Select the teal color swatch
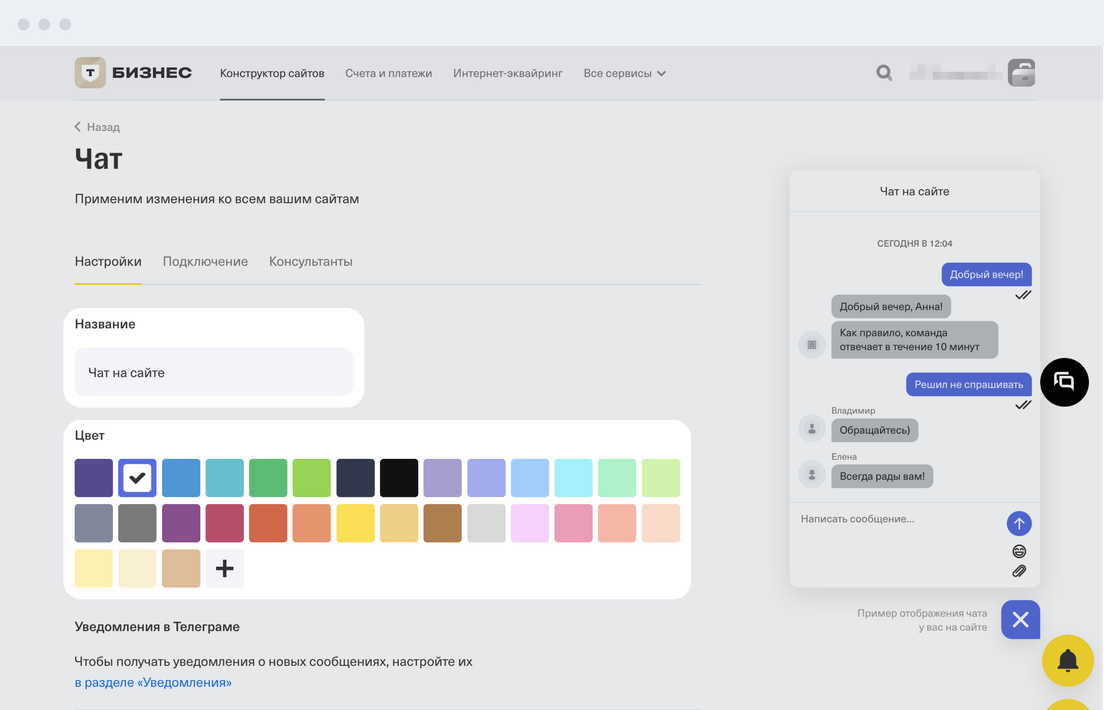1104x710 pixels. 225,478
